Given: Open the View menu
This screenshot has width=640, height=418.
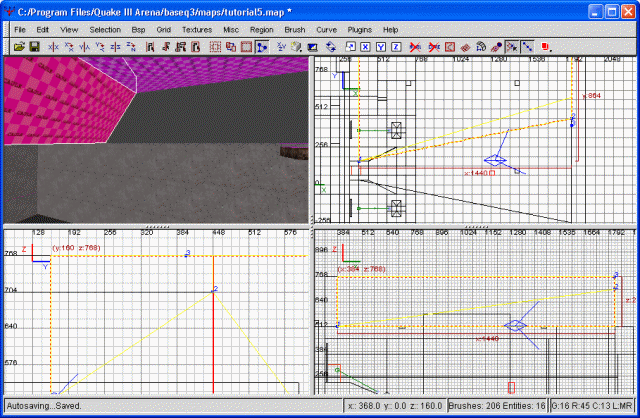Looking at the screenshot, I should pos(69,30).
